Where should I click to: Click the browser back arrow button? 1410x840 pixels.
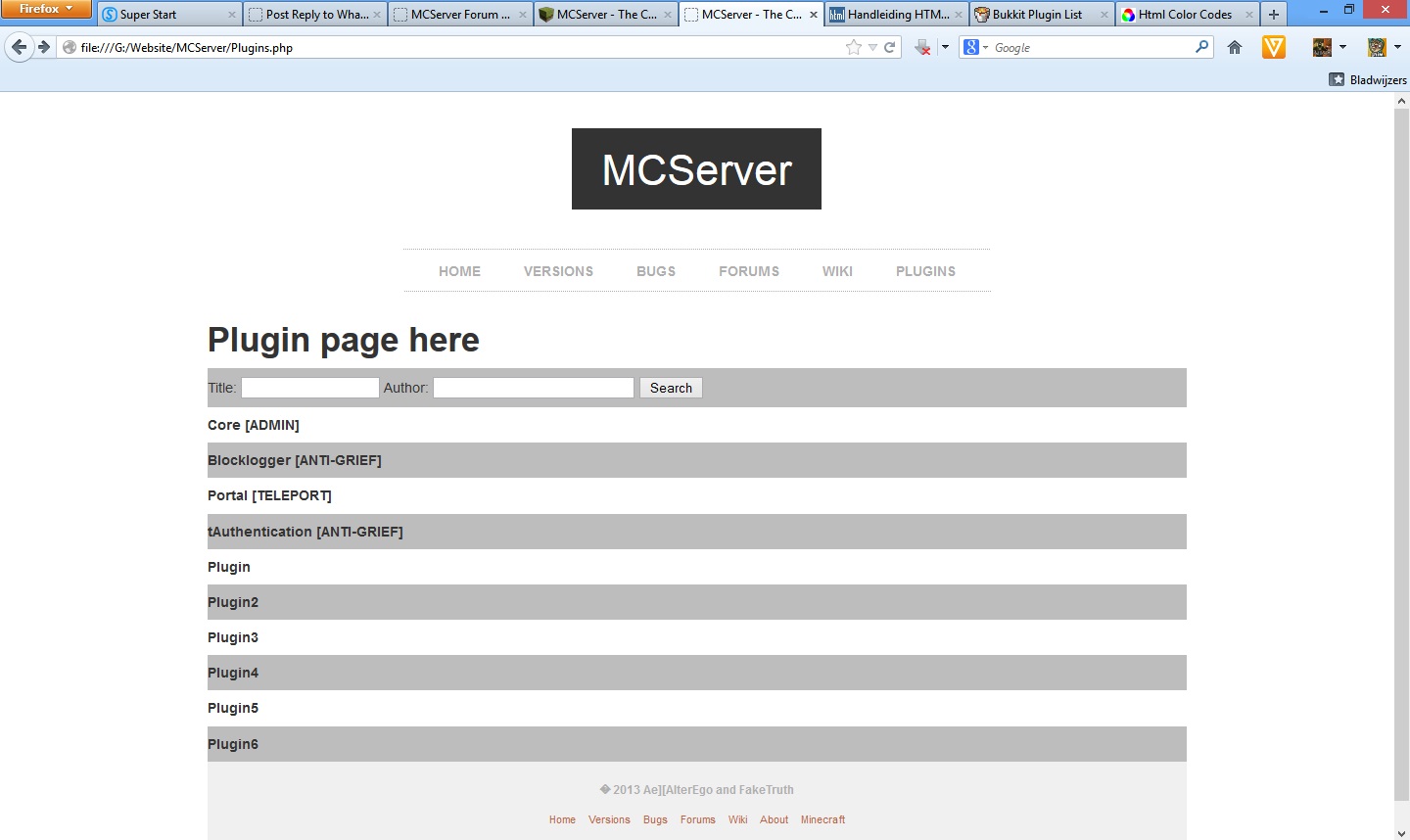click(x=19, y=47)
